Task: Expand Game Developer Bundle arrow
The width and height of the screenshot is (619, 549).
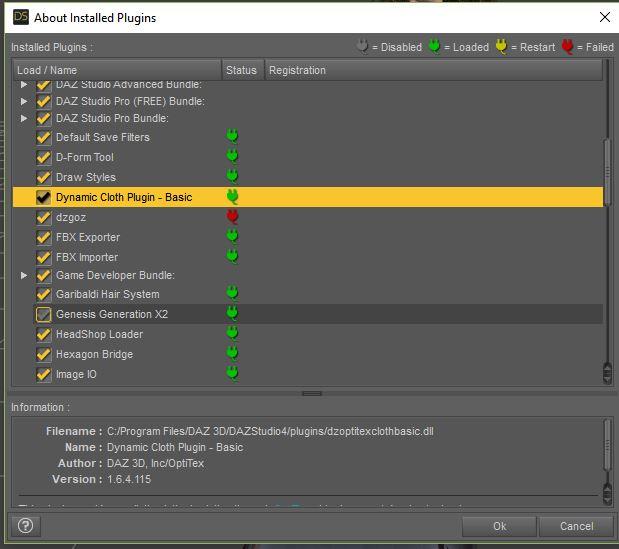Action: [x=24, y=275]
